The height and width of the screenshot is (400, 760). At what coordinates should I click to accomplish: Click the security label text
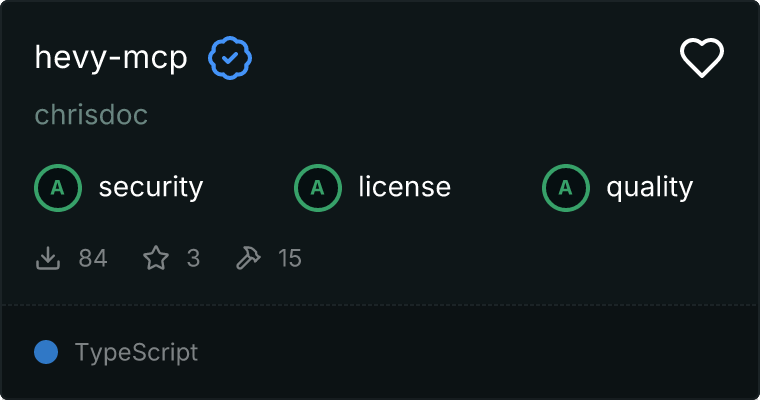[150, 187]
